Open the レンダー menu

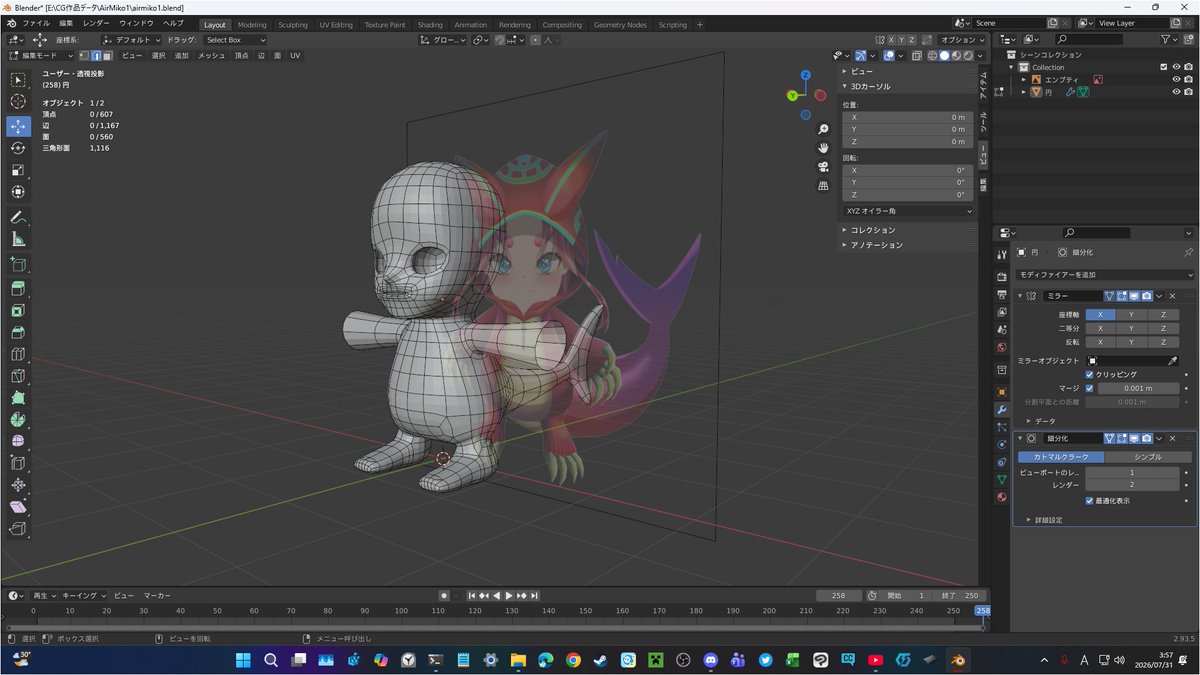[x=96, y=23]
